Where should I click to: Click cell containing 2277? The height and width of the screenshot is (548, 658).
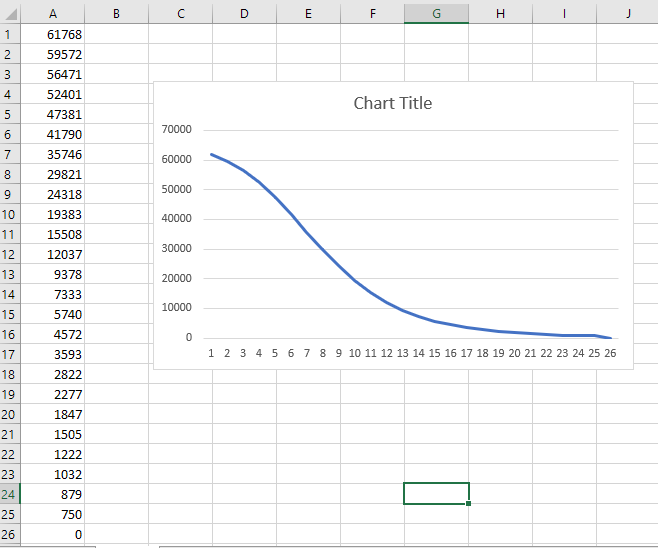coord(52,394)
